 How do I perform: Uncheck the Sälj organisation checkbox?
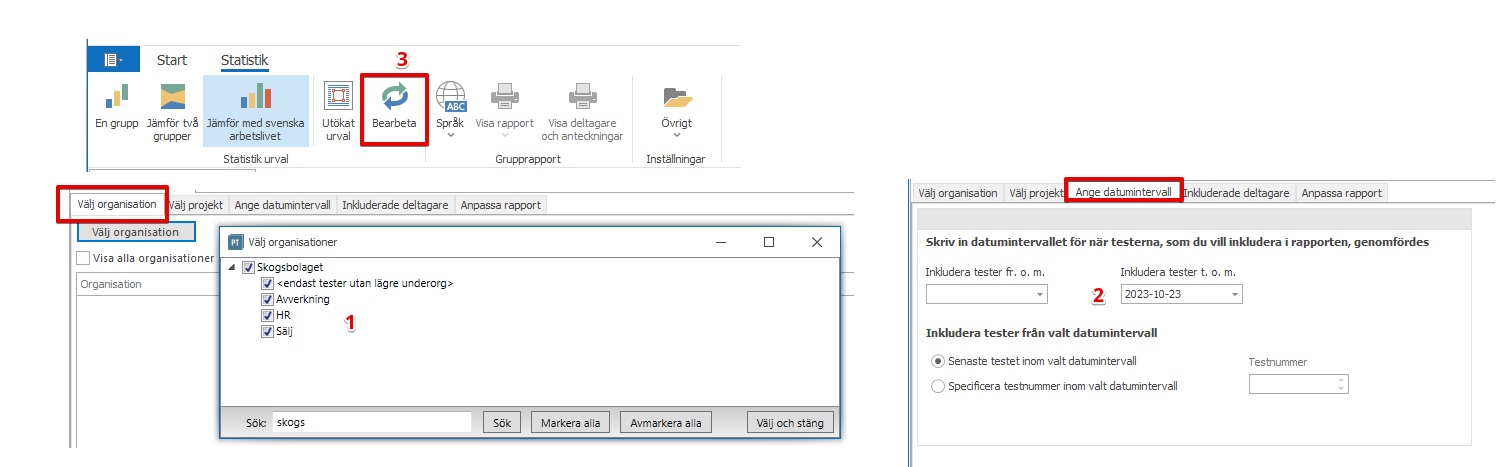[x=267, y=331]
